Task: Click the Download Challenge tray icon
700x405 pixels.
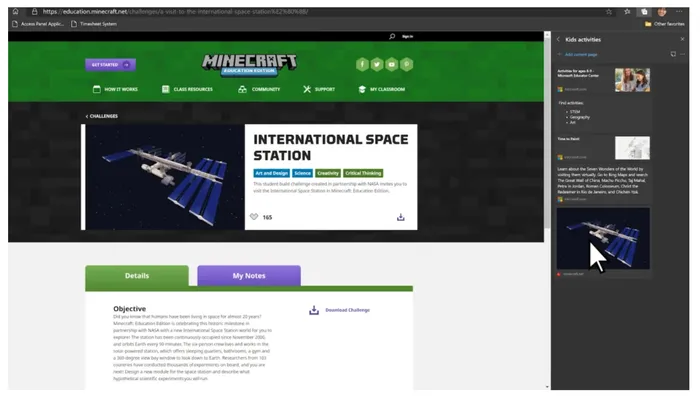Action: (314, 310)
